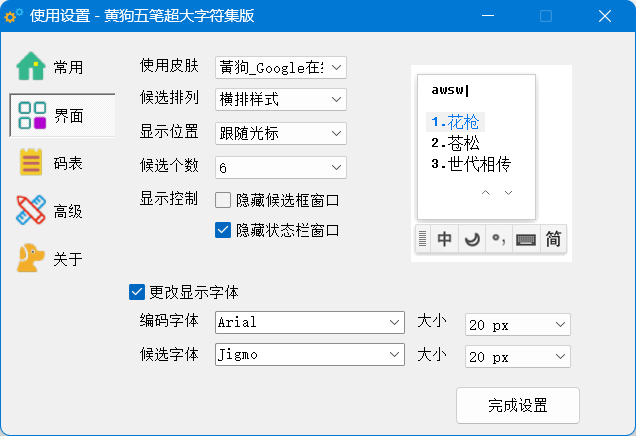Open the 高级 section via its pencil-ruler icon
The width and height of the screenshot is (636, 436).
pyautogui.click(x=31, y=211)
